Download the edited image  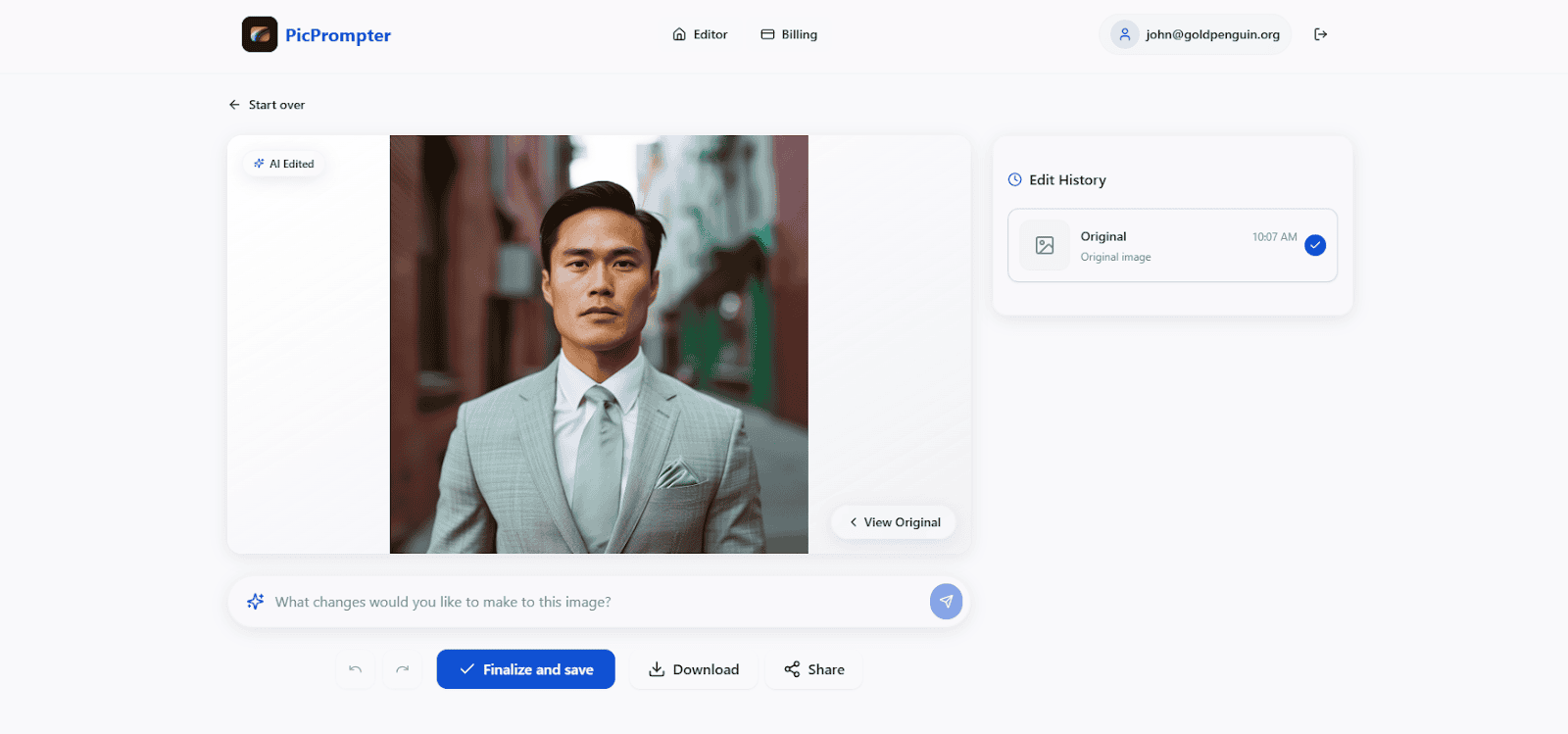[x=694, y=669]
